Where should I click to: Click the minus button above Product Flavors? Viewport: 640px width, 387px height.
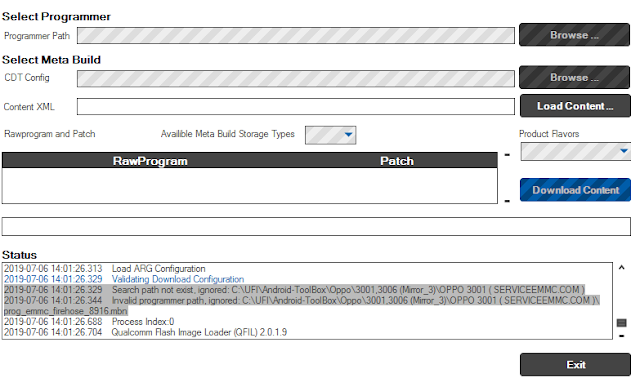pos(507,155)
